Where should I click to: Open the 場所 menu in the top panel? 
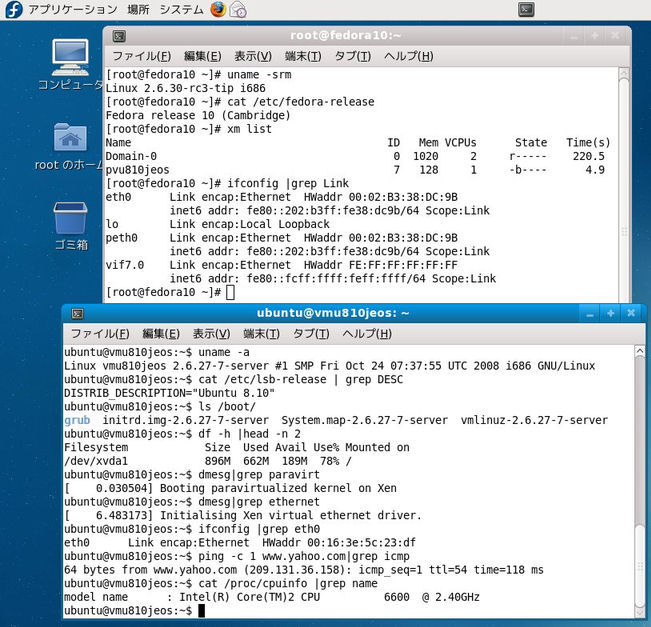(138, 10)
